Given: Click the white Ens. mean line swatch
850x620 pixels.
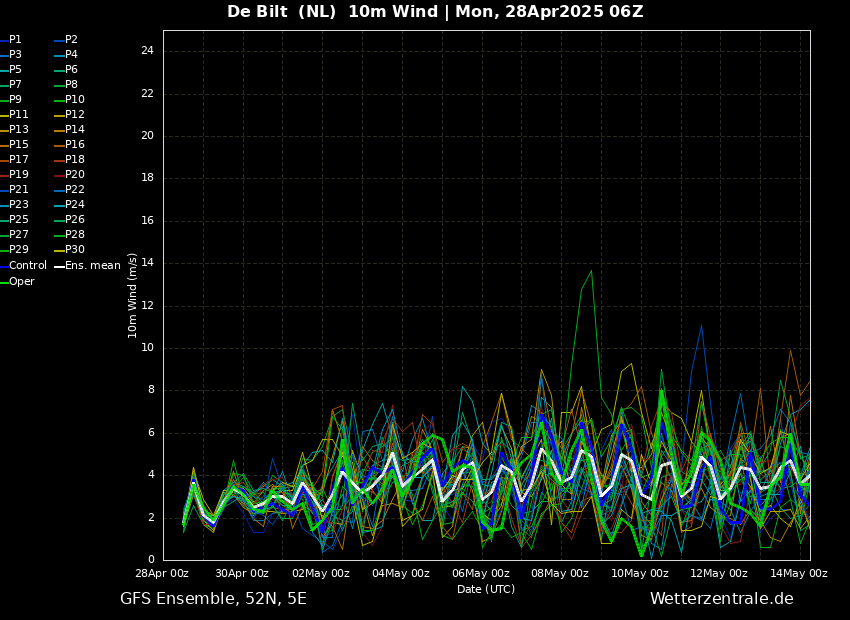Looking at the screenshot, I should coord(58,266).
